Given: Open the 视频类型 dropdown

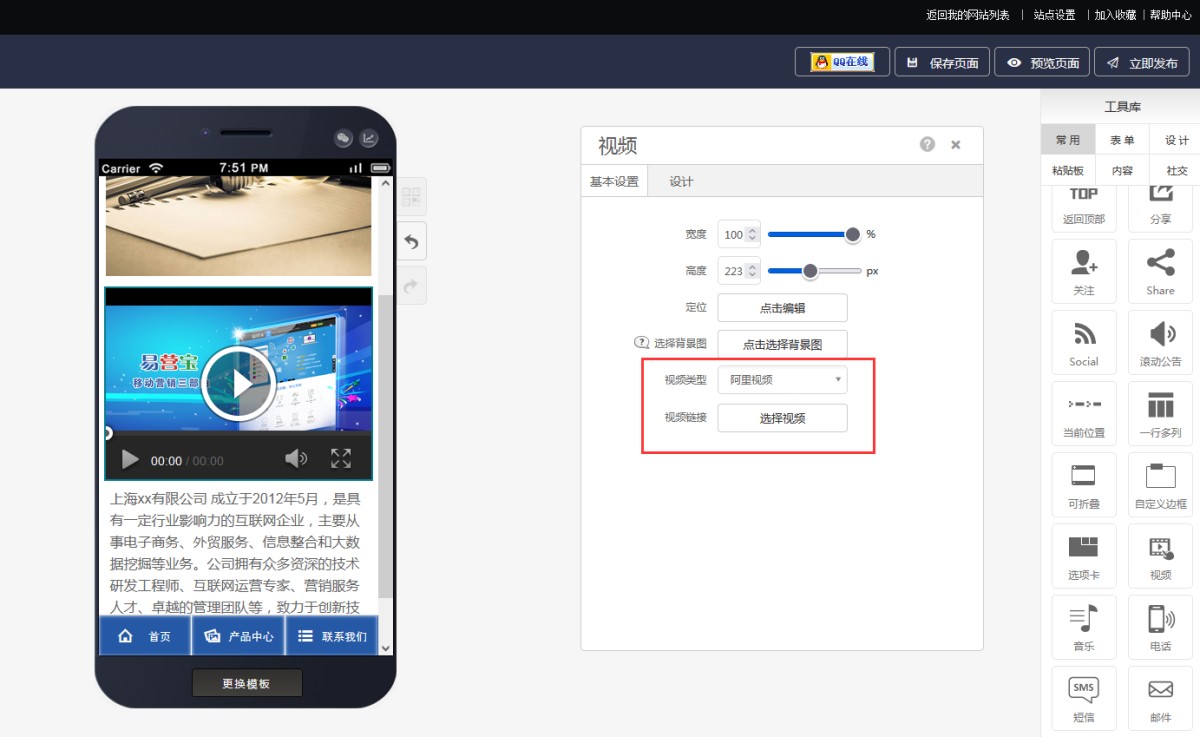Looking at the screenshot, I should 782,380.
